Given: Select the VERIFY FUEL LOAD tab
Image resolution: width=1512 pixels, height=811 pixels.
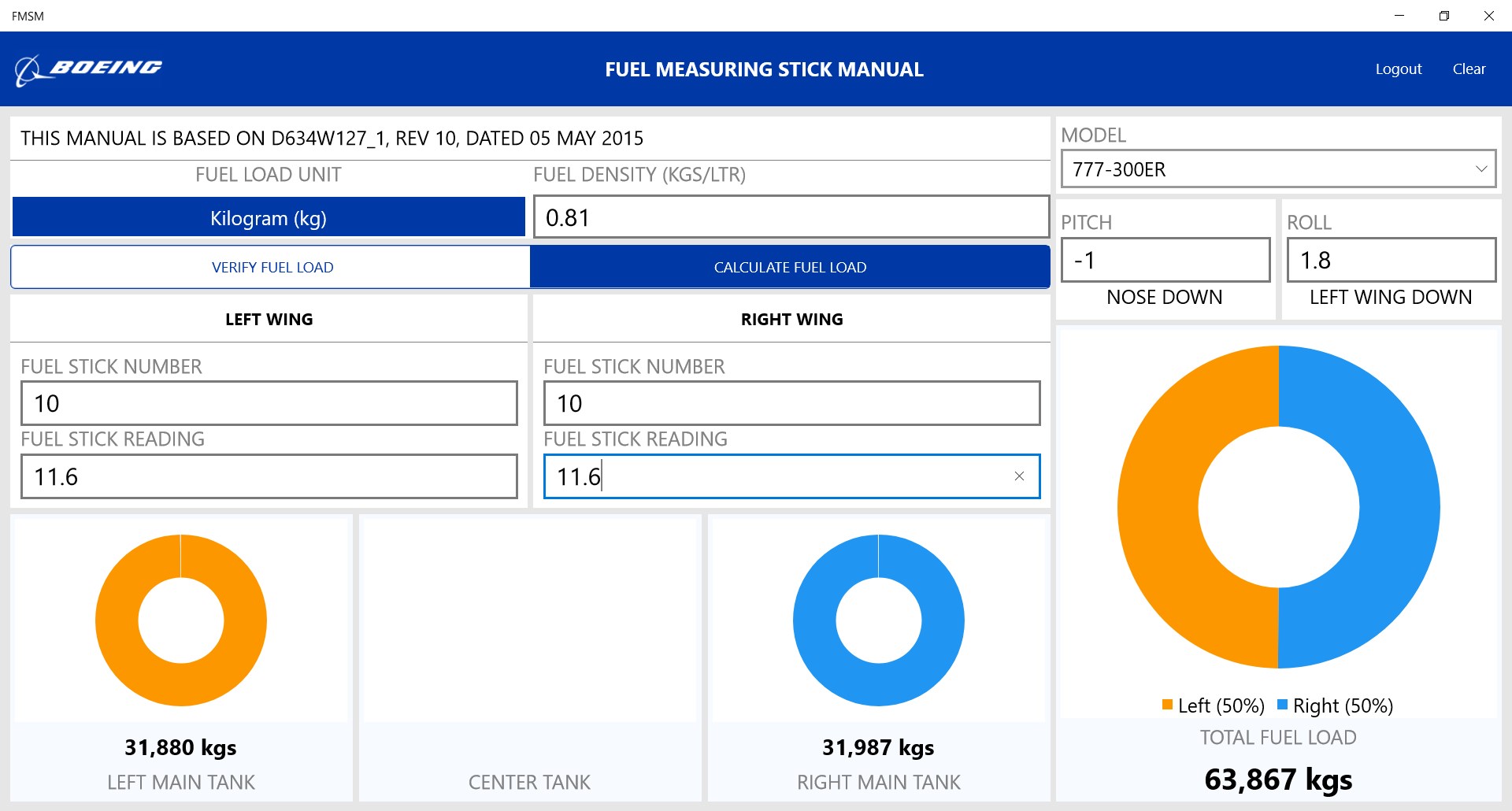Looking at the screenshot, I should point(272,268).
